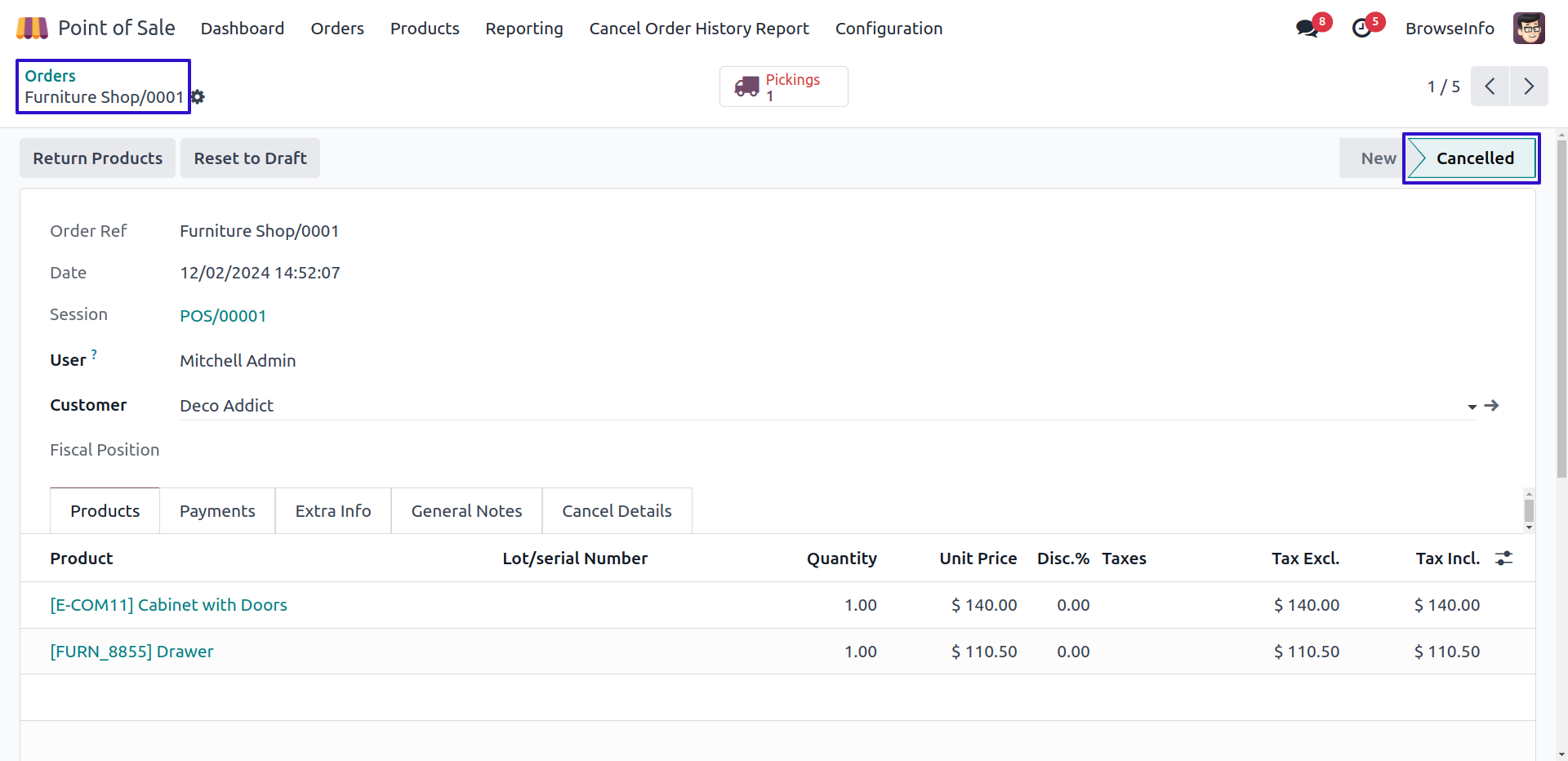
Task: Open the column options adjust icon in the table header
Action: (1503, 559)
